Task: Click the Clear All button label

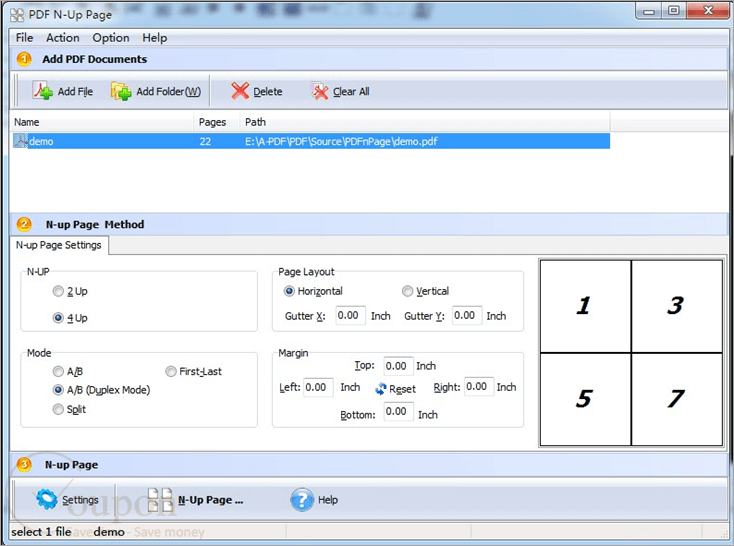Action: point(351,92)
